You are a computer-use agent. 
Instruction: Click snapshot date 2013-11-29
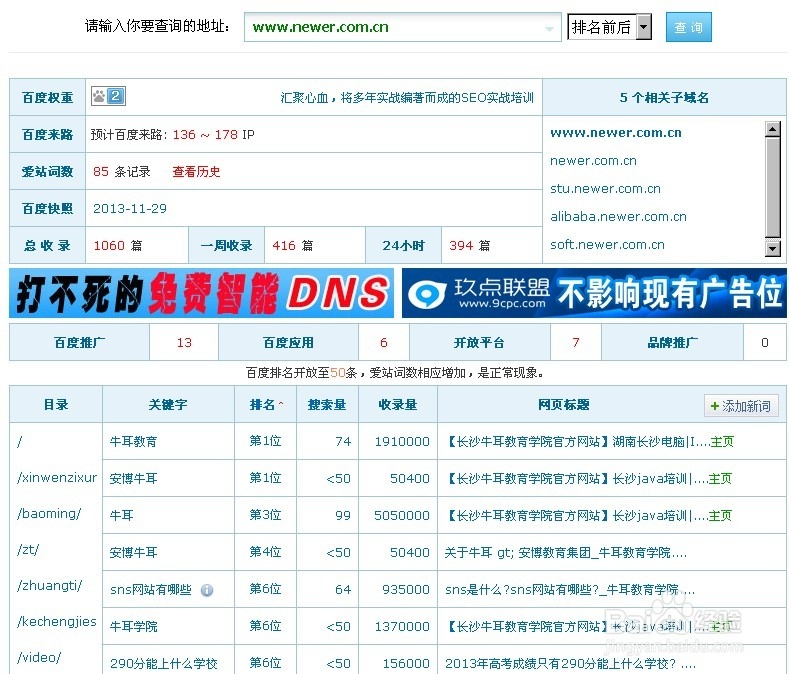pyautogui.click(x=130, y=208)
